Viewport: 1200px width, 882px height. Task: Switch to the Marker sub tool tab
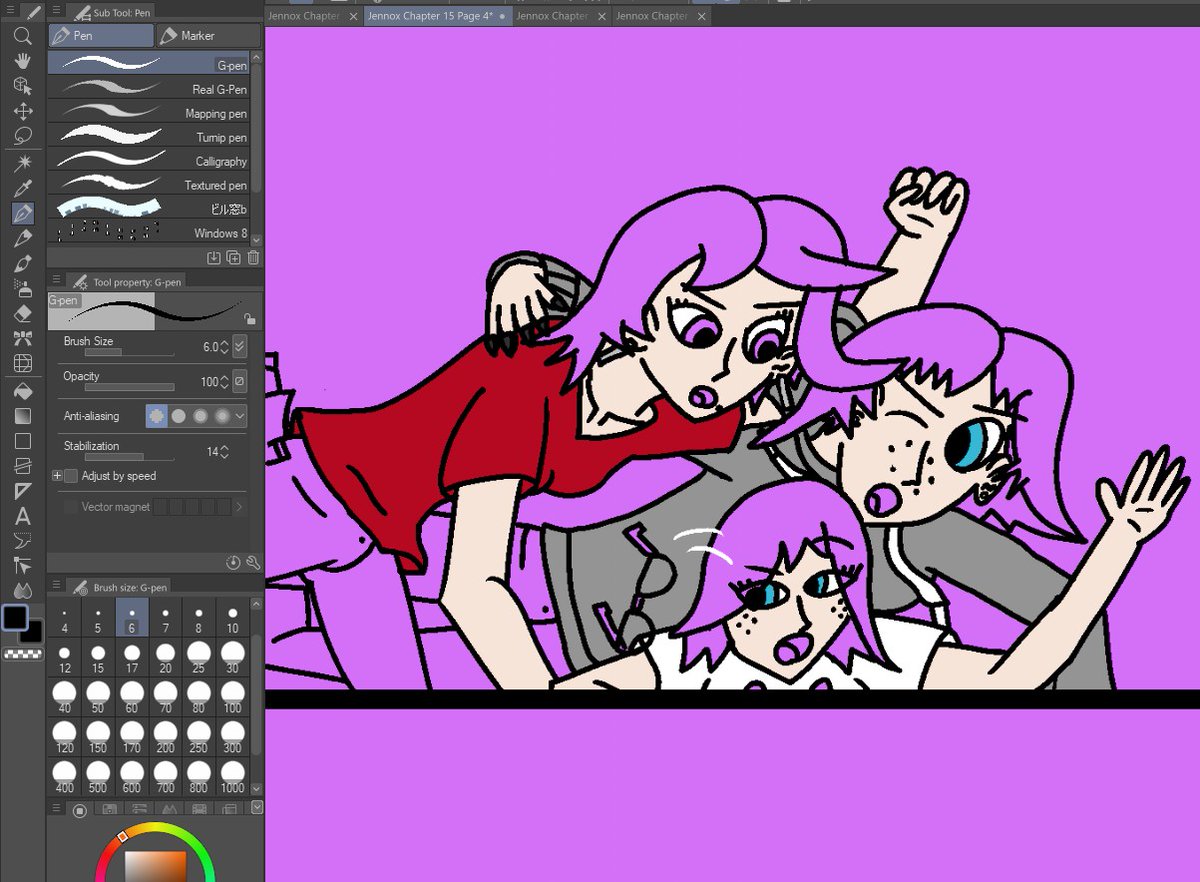click(x=207, y=35)
